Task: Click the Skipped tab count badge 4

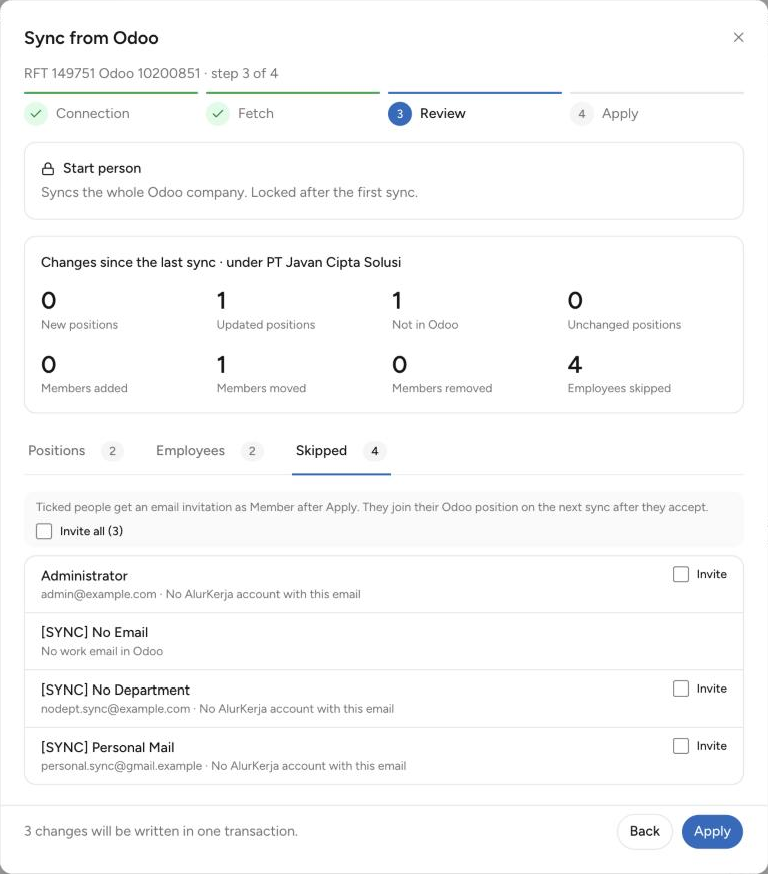Action: pos(375,451)
